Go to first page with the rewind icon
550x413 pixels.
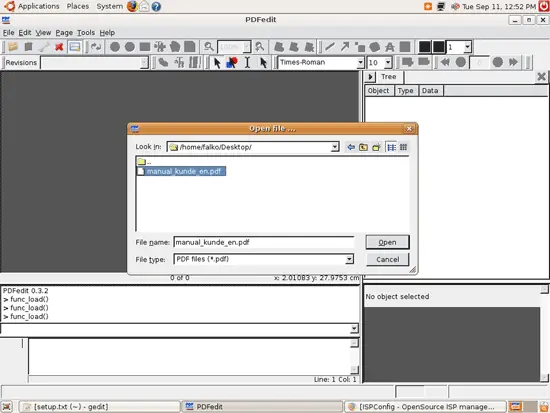445,62
